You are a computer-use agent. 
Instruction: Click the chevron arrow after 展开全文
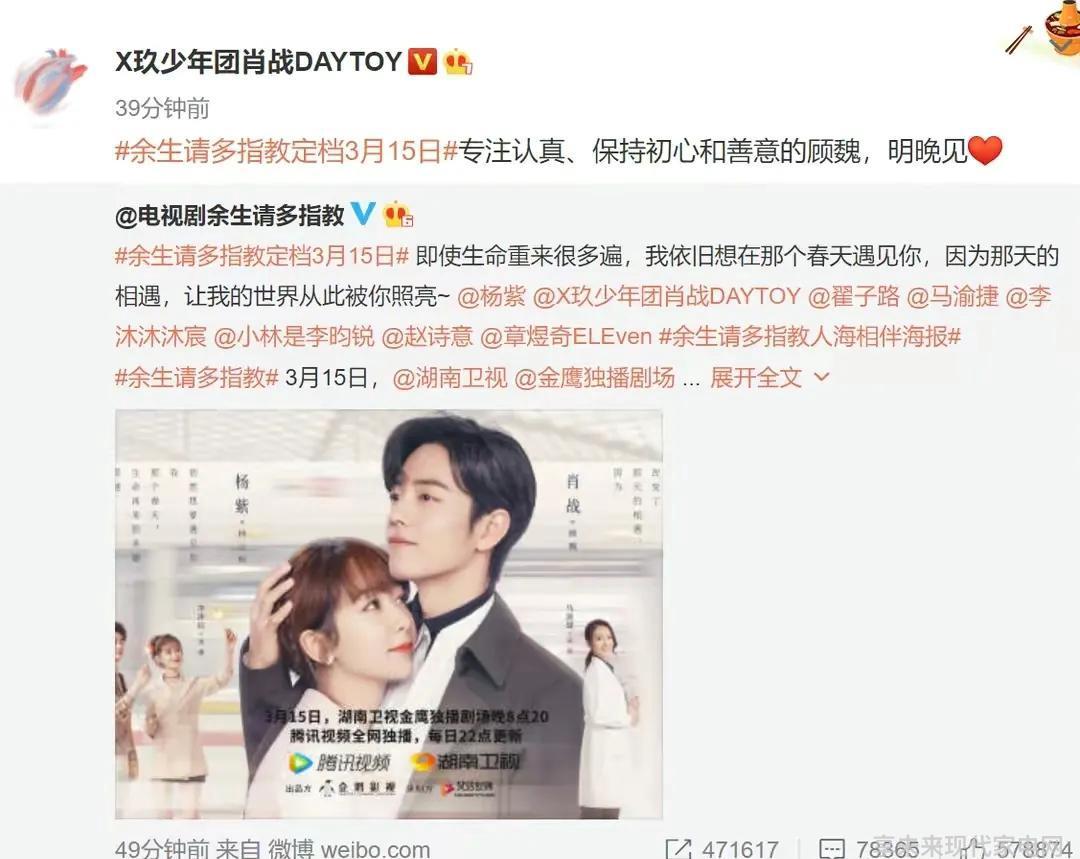[x=822, y=377]
